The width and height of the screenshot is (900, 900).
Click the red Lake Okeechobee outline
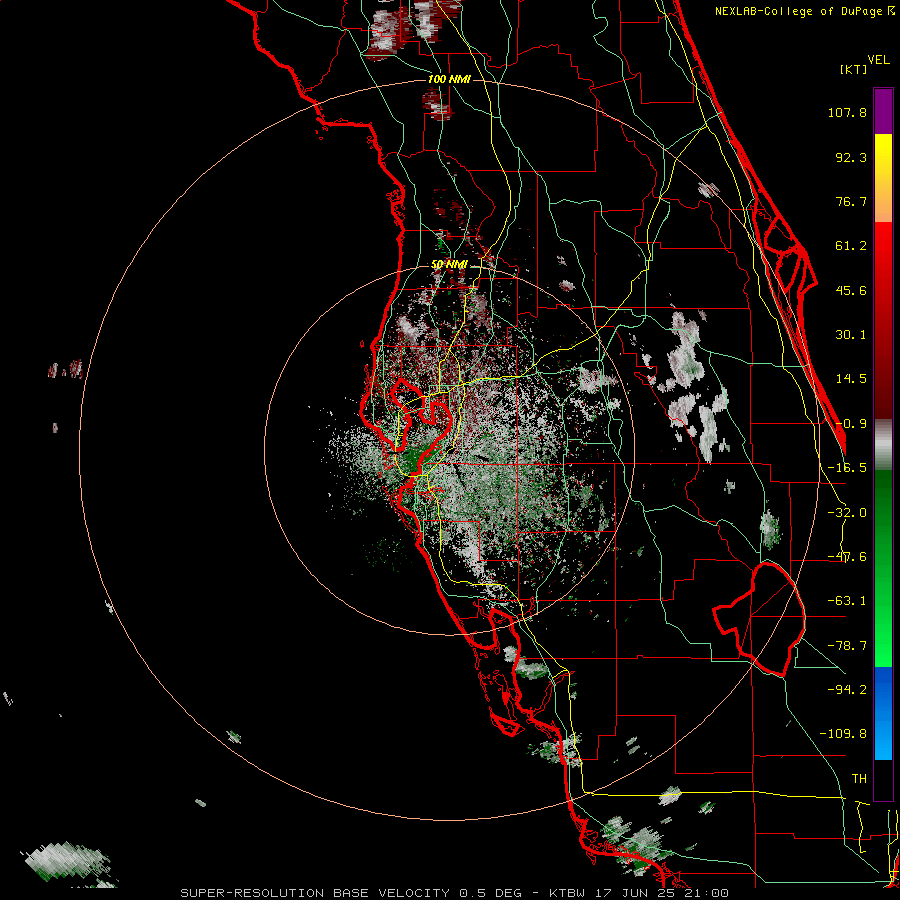point(759,619)
